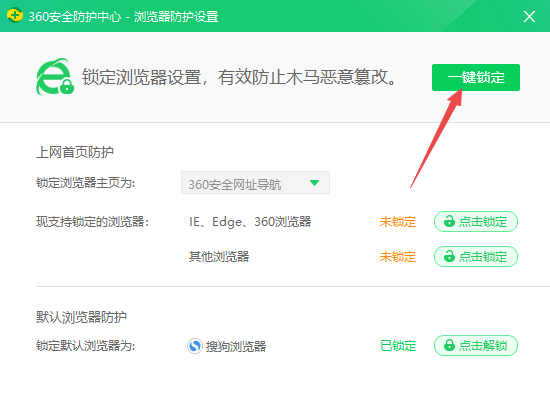Click the 默认浏览器防护 section heading
This screenshot has height=395, width=550.
point(81,317)
